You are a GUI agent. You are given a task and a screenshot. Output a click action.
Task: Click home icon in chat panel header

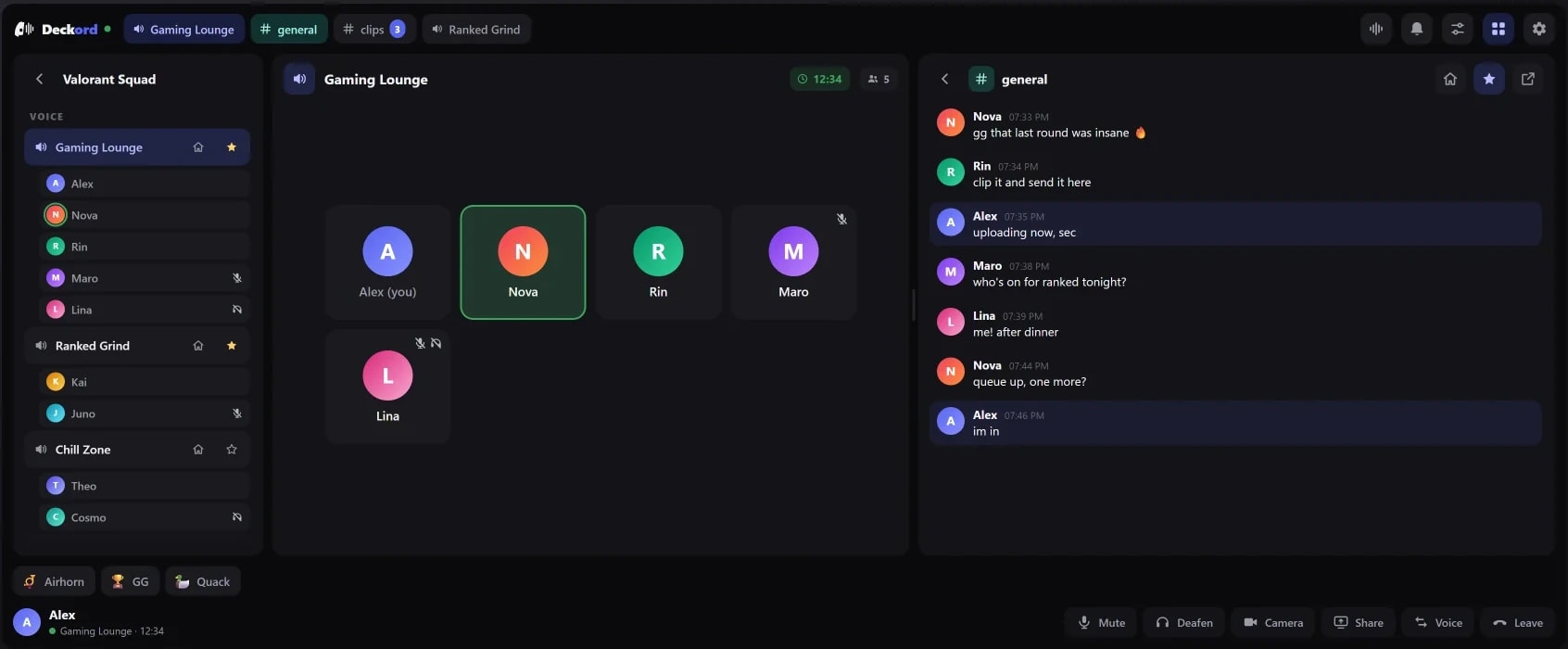(x=1450, y=79)
